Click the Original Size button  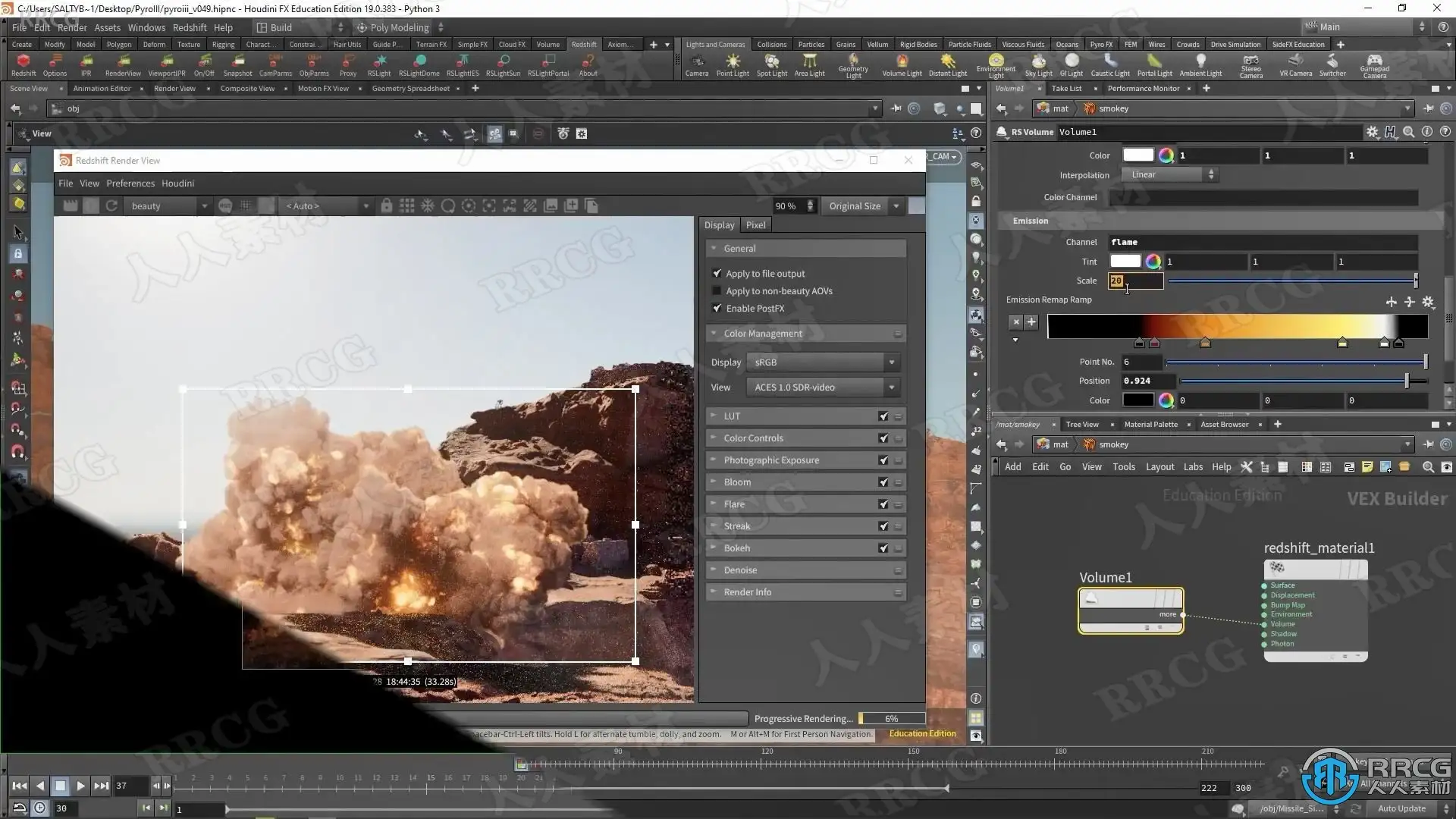(x=855, y=206)
